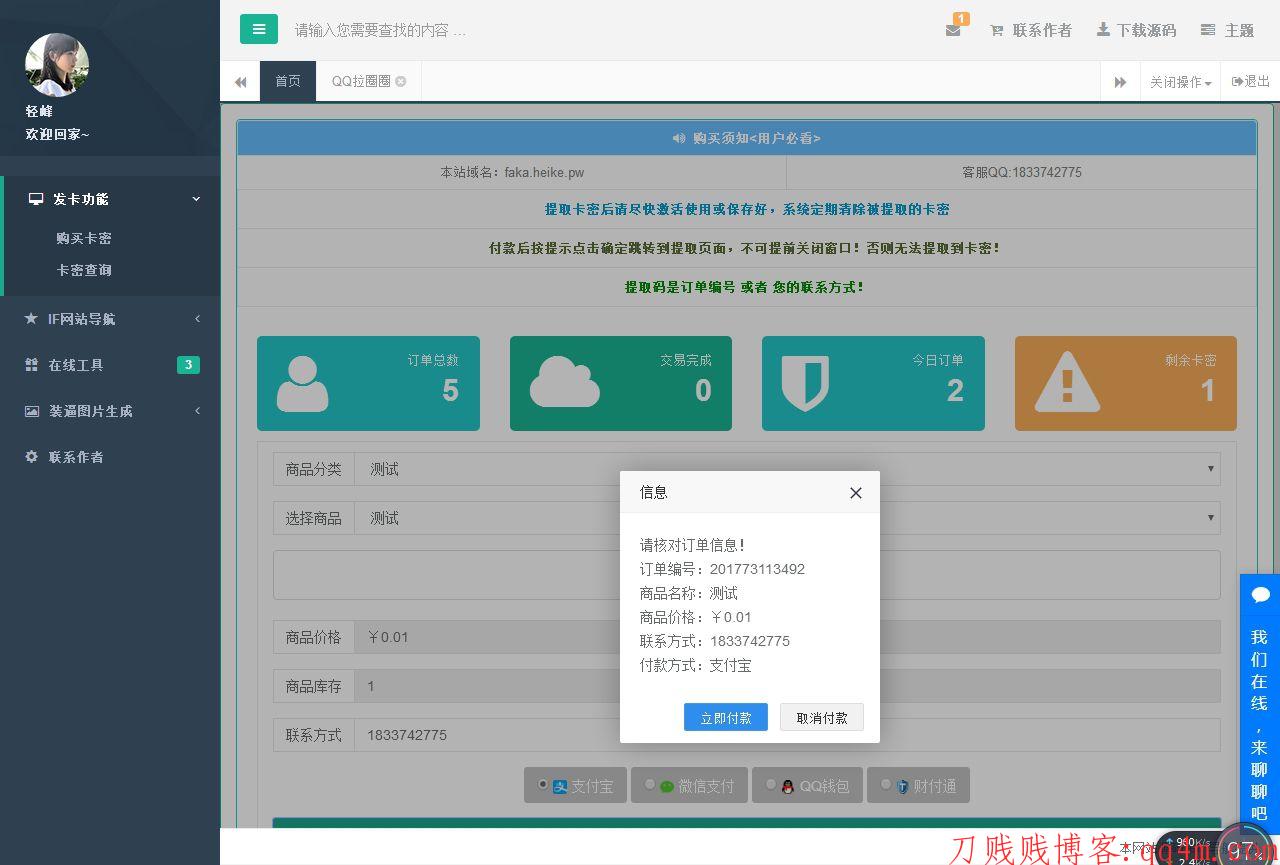This screenshot has width=1280, height=865.
Task: Click the download icon beside 下载源码
Action: (x=1103, y=29)
